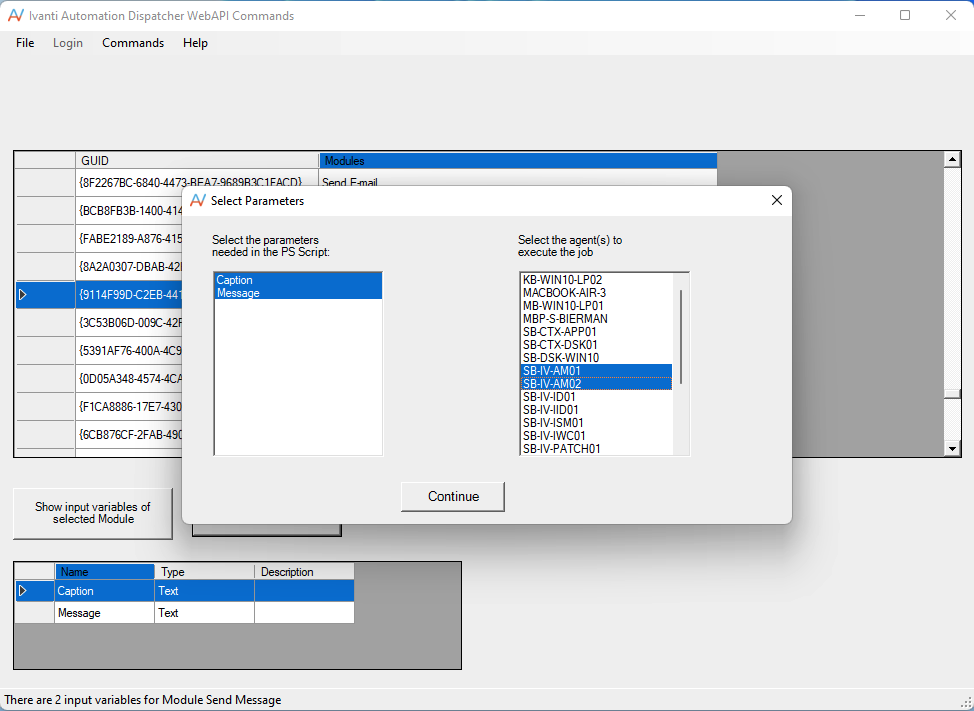974x711 pixels.
Task: Select the GUID row starting with {F1CA8886
Action: [129, 407]
